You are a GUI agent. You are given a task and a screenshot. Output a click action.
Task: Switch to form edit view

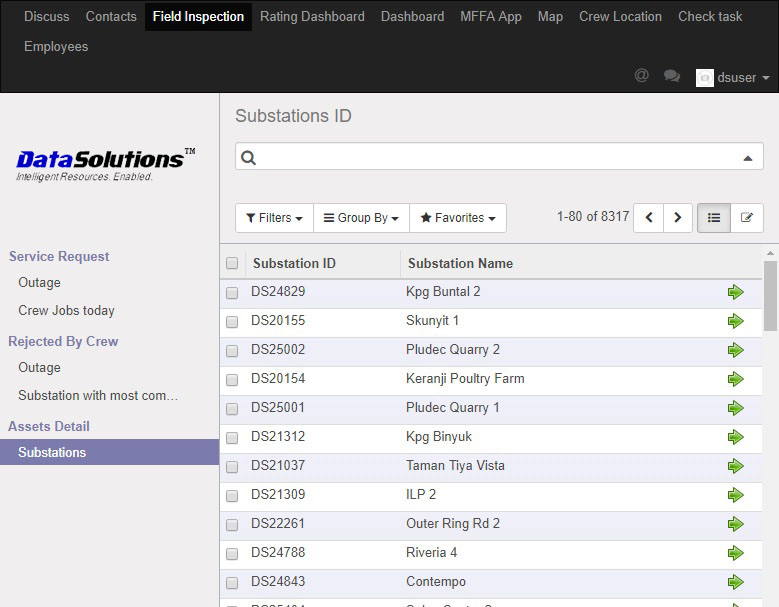[746, 218]
